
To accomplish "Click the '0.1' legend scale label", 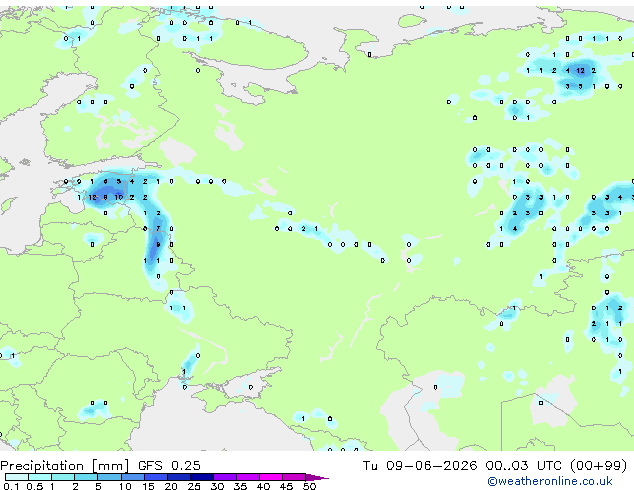I will [x=11, y=486].
